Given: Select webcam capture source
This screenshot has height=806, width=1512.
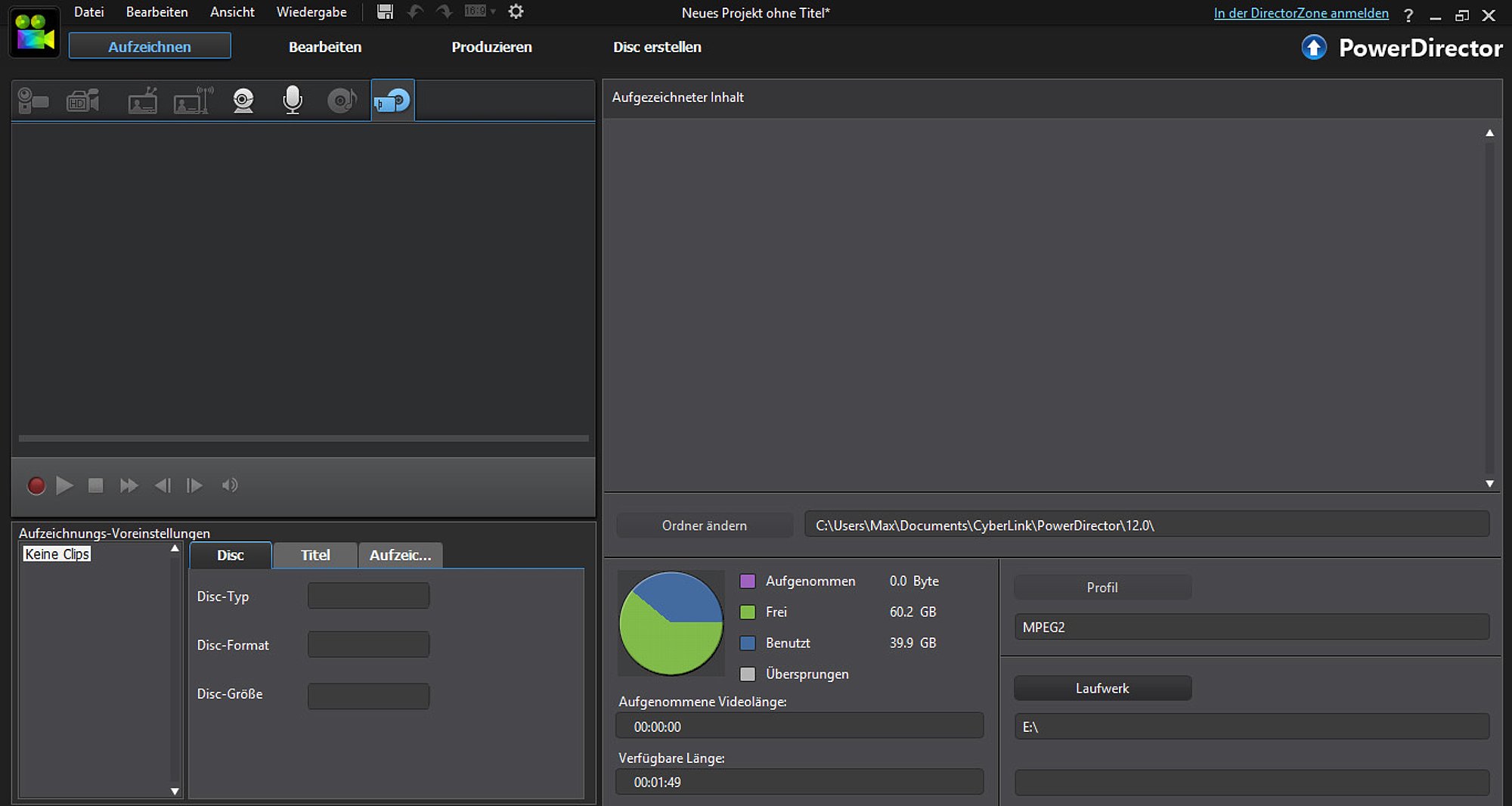Looking at the screenshot, I should [x=243, y=101].
